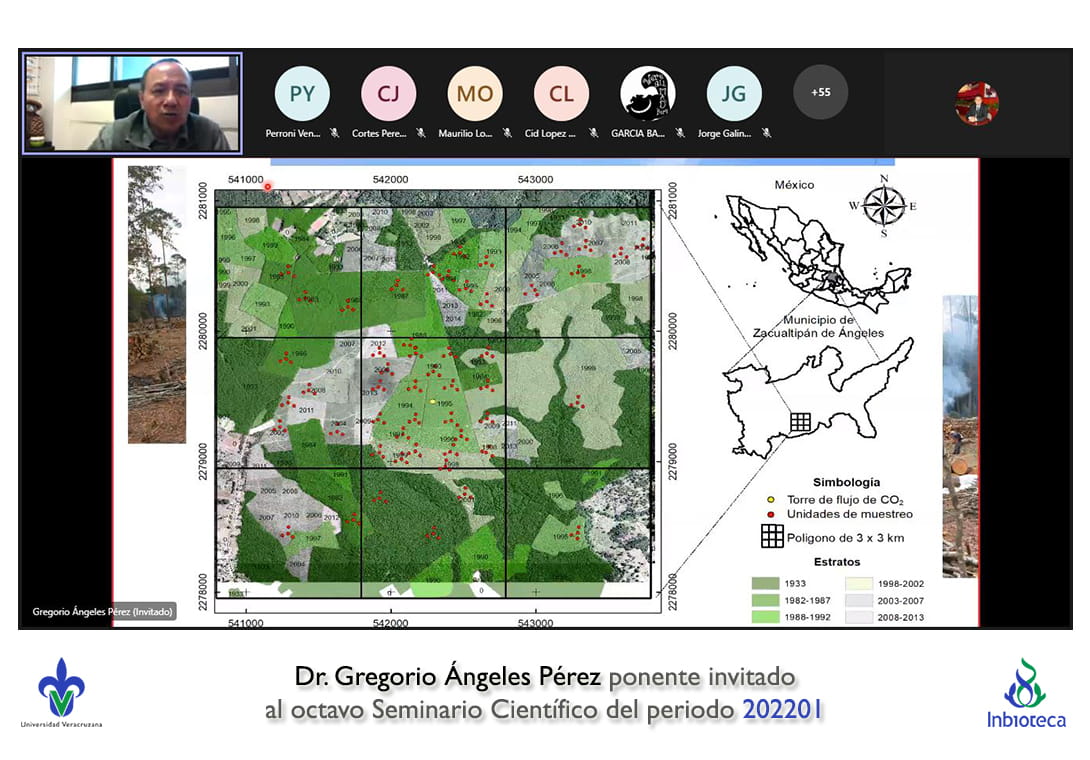Click muted mic icon beside Jorge Galin
This screenshot has height=760, width=1090.
click(765, 133)
